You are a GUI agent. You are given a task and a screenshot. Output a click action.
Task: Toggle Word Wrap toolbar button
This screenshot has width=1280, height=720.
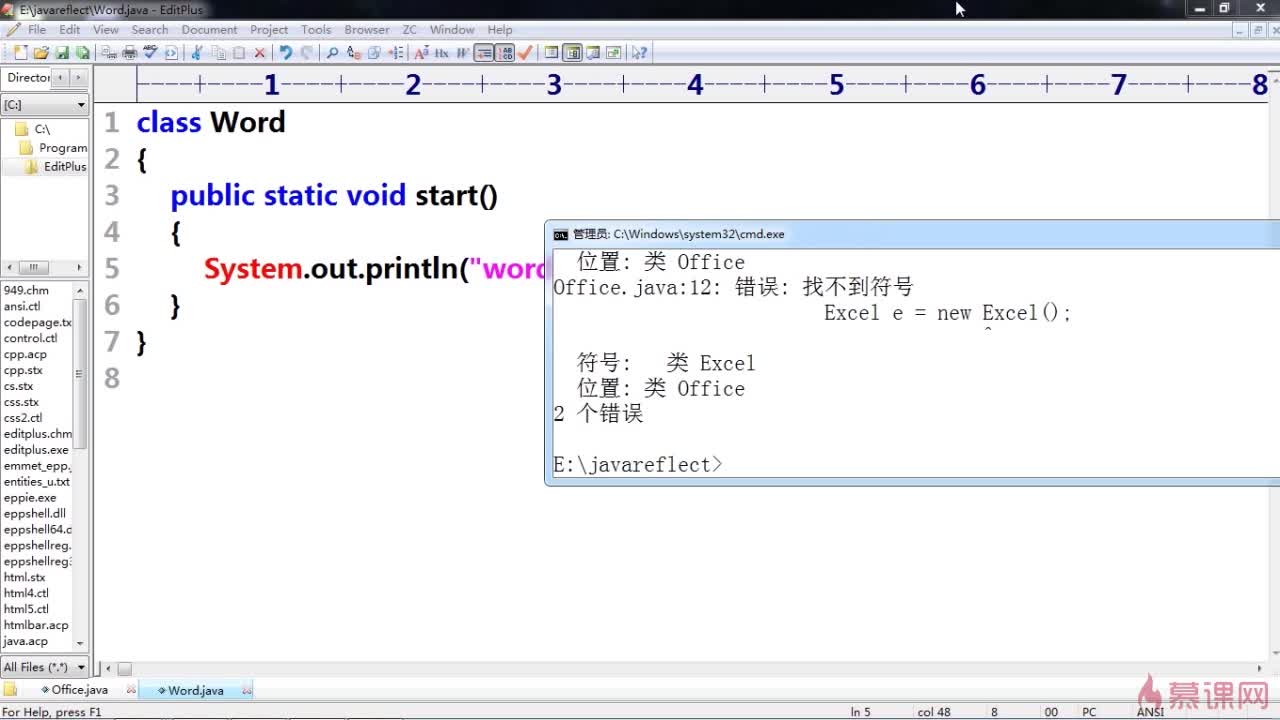click(462, 52)
